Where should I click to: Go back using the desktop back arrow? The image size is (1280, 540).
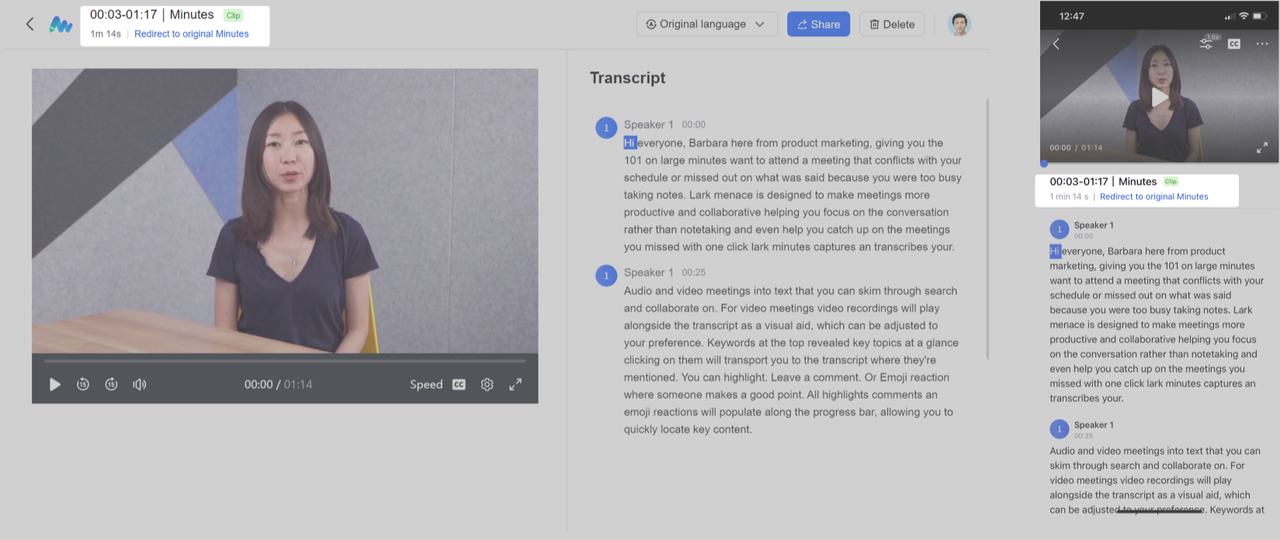click(x=30, y=24)
